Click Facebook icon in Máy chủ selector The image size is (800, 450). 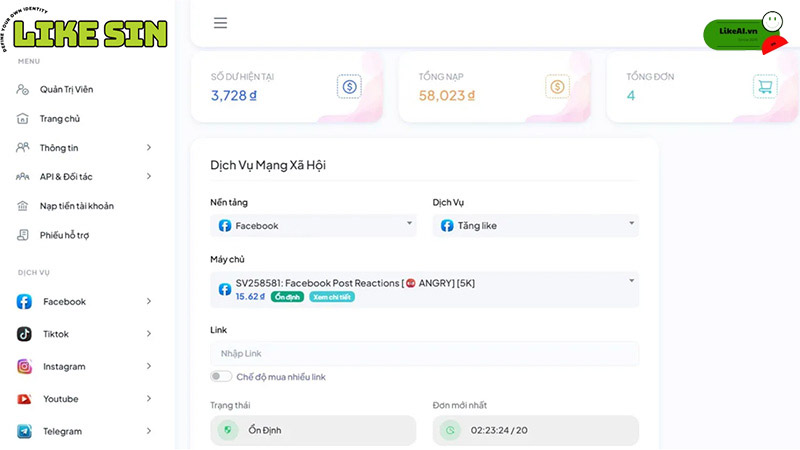224,289
